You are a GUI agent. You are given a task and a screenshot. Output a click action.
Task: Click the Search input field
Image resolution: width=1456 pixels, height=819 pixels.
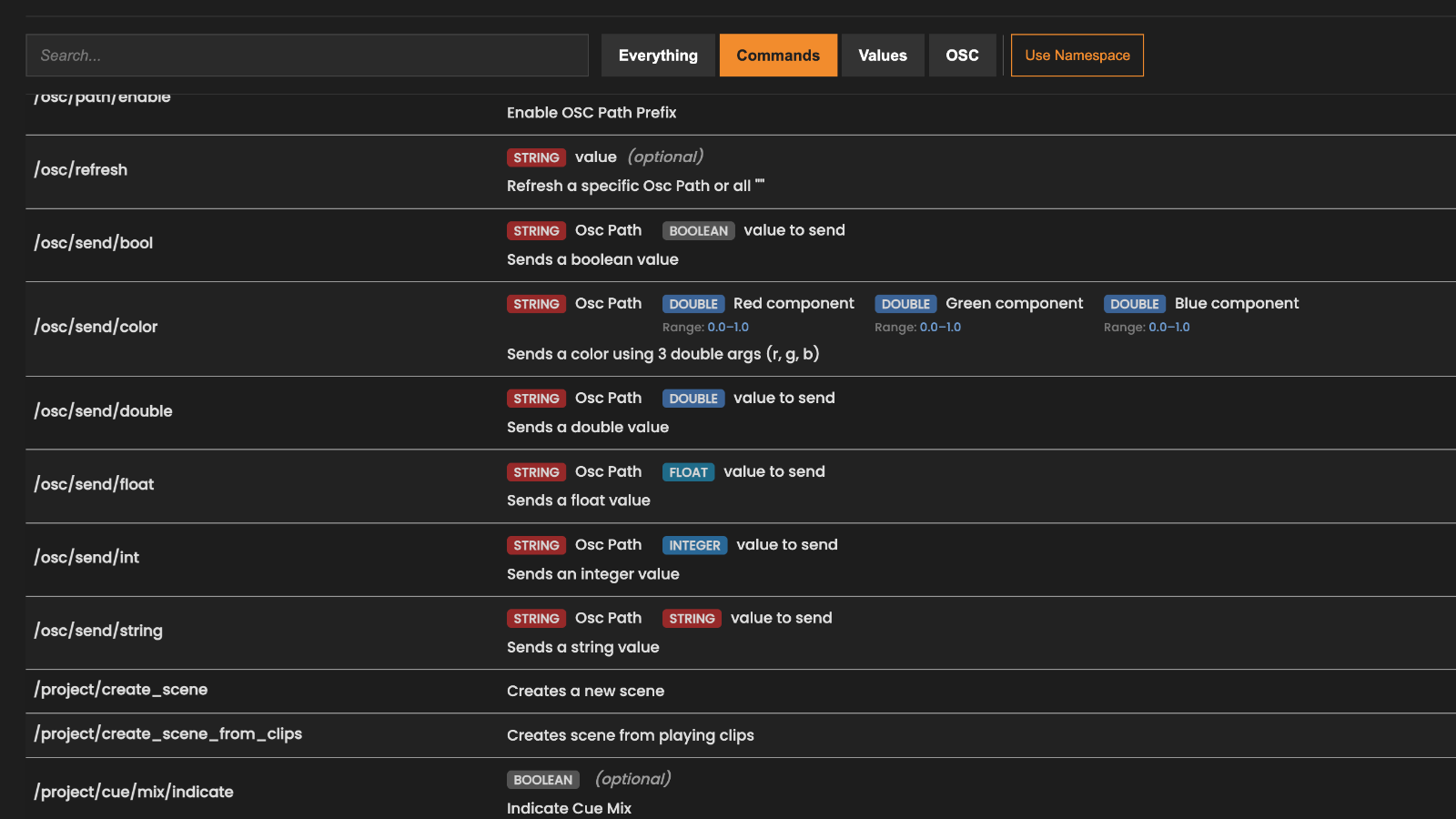(x=307, y=56)
